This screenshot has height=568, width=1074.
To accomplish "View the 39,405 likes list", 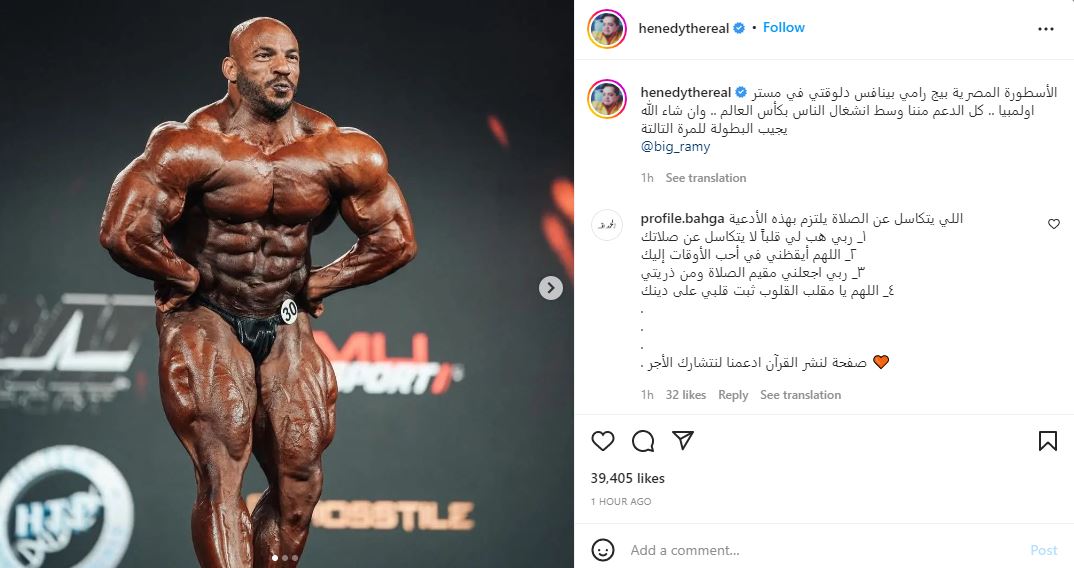I will tap(627, 478).
